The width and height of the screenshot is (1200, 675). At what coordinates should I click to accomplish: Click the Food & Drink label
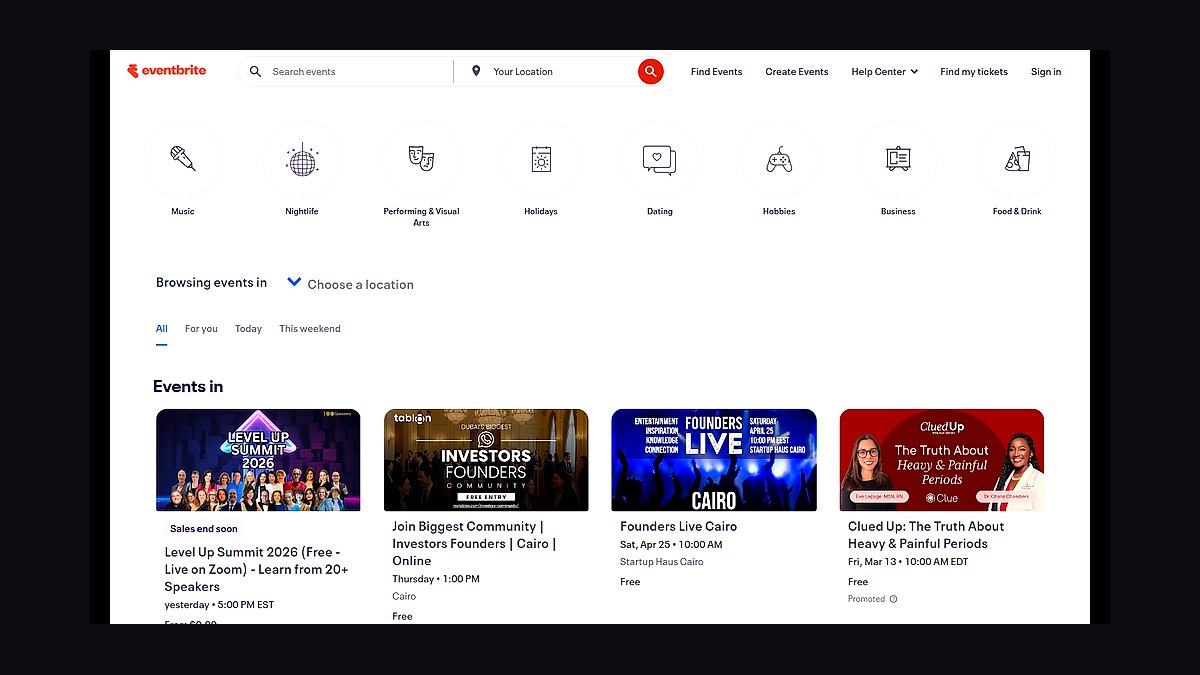pyautogui.click(x=1017, y=212)
